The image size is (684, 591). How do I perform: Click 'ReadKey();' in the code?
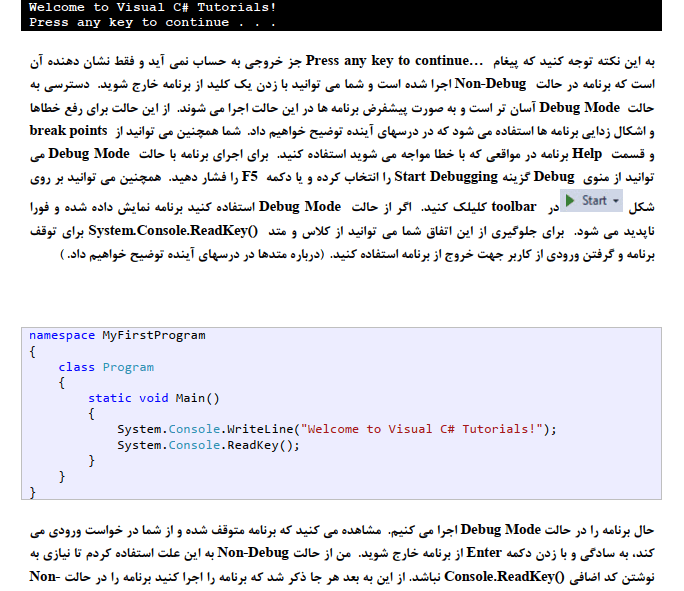[x=263, y=445]
